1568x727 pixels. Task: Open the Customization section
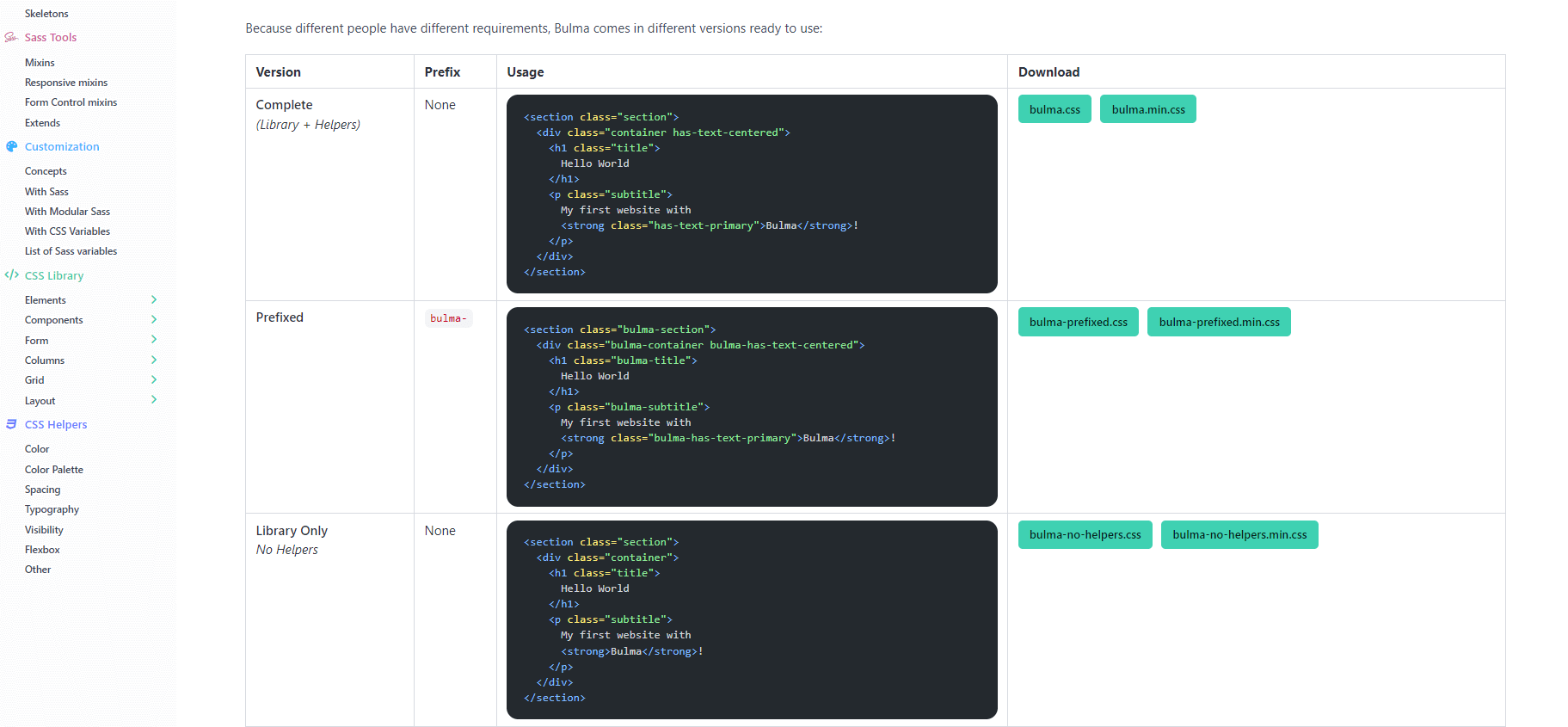click(x=62, y=146)
